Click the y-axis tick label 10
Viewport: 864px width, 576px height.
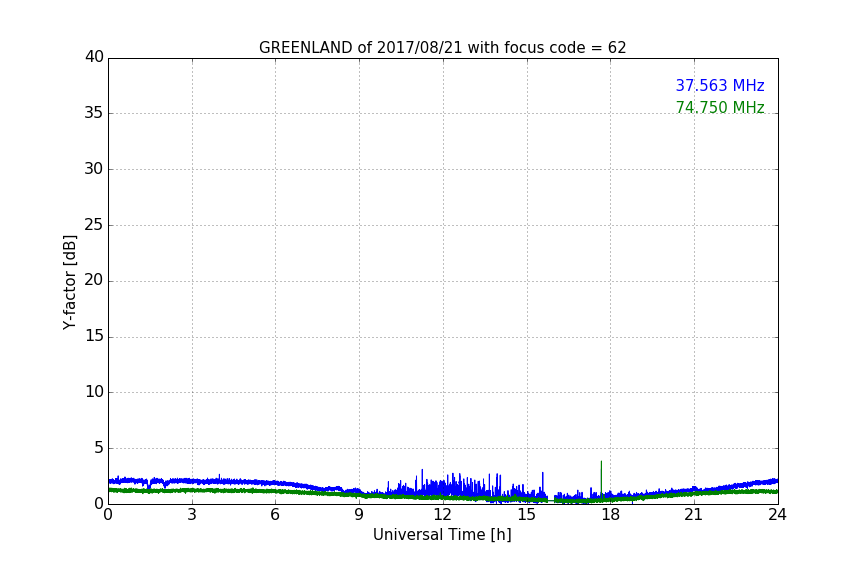click(94, 392)
